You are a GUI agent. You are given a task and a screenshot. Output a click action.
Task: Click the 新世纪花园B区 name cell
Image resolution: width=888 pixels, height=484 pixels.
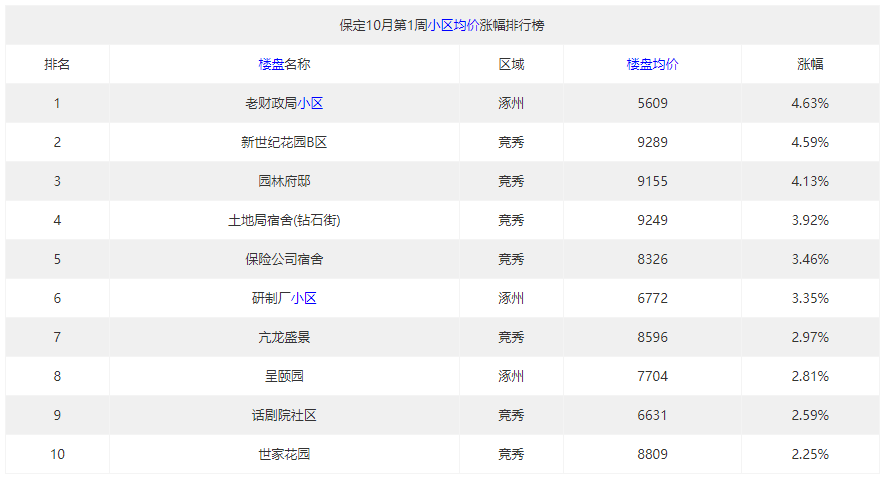pyautogui.click(x=284, y=143)
